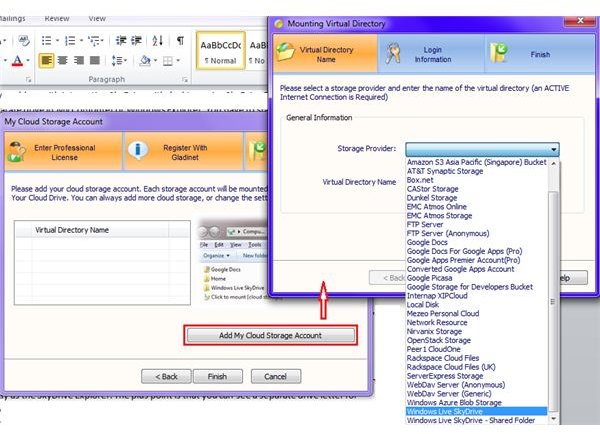Select the multilevel list icon
The image size is (600, 434).
(x=94, y=41)
